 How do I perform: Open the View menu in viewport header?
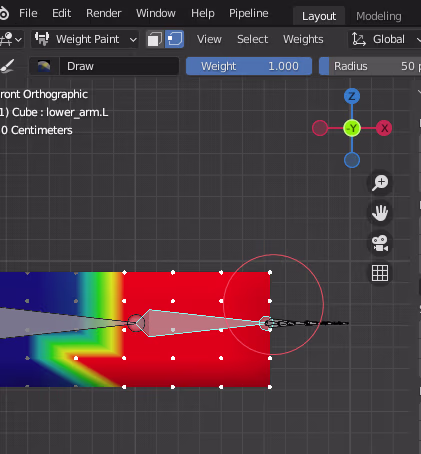tap(209, 39)
